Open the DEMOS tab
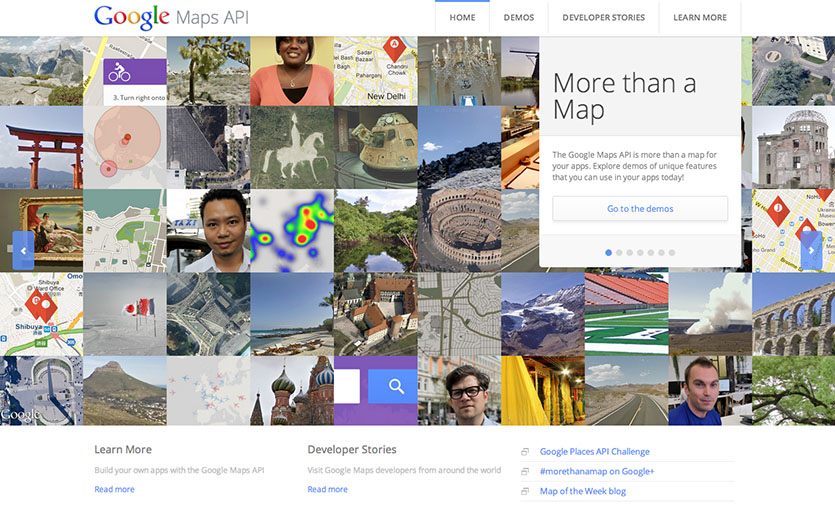 pyautogui.click(x=519, y=18)
